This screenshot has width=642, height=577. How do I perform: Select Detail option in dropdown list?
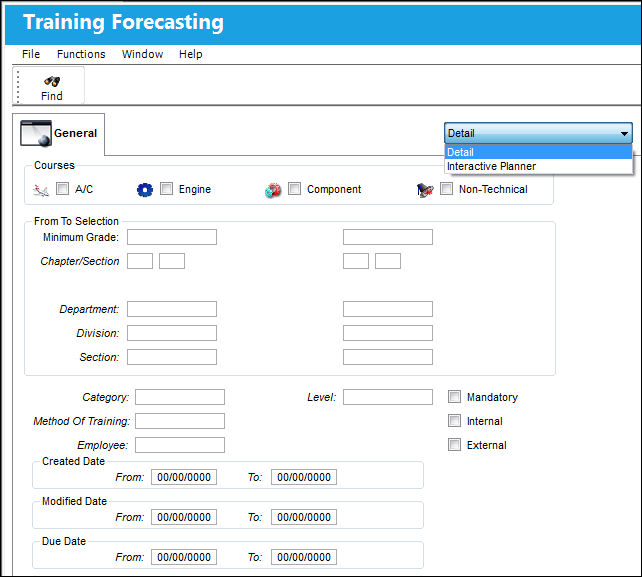(538, 152)
